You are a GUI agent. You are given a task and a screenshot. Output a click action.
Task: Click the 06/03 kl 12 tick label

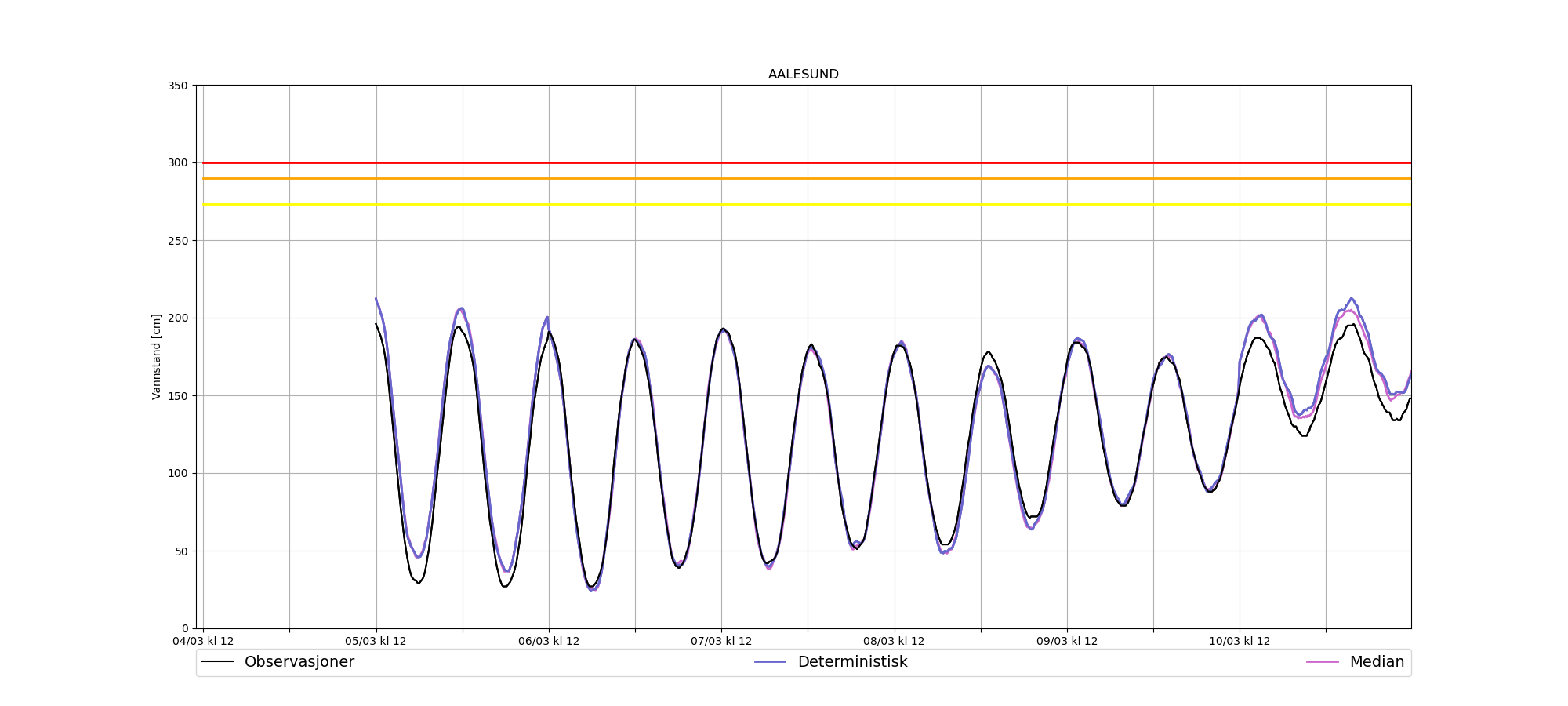(x=549, y=642)
